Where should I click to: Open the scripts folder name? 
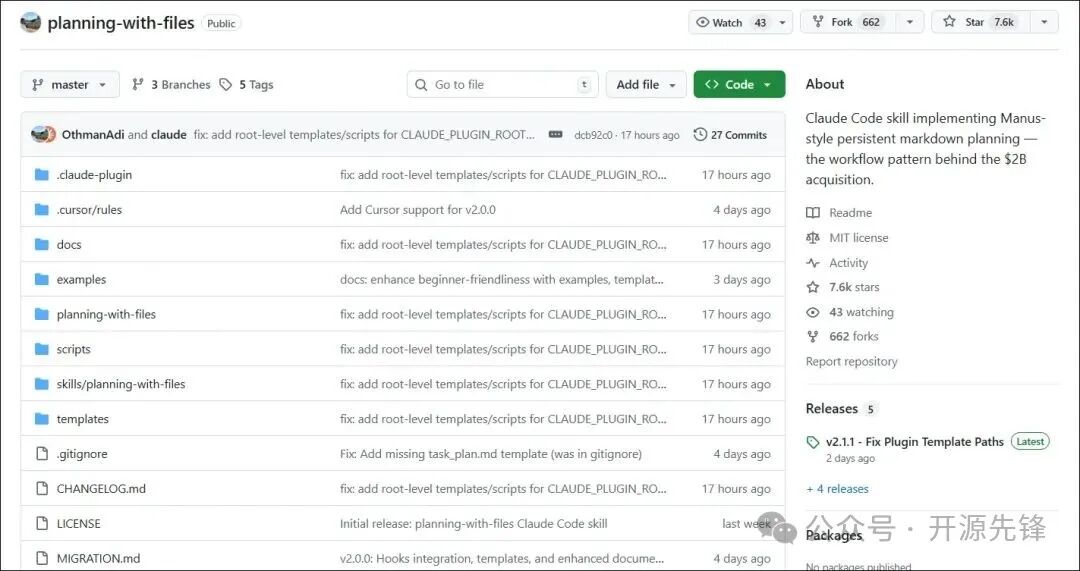point(74,349)
